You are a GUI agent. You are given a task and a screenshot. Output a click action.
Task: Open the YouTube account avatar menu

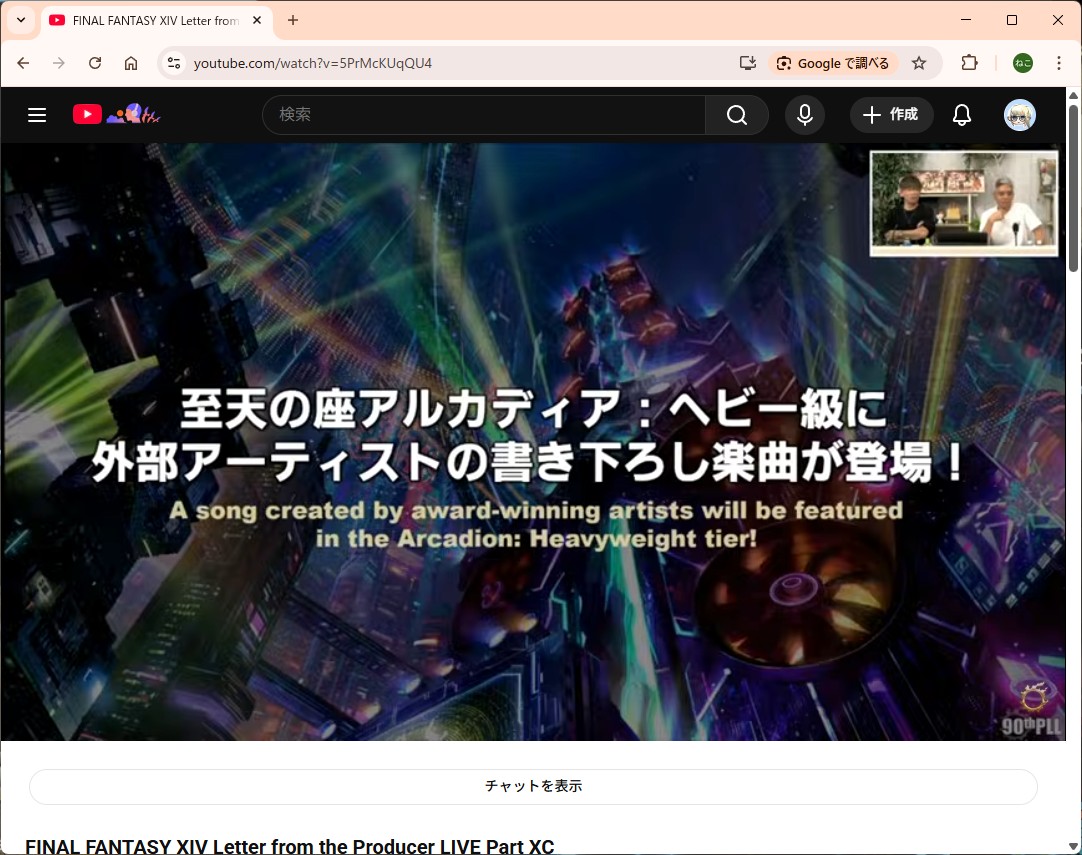[1019, 115]
